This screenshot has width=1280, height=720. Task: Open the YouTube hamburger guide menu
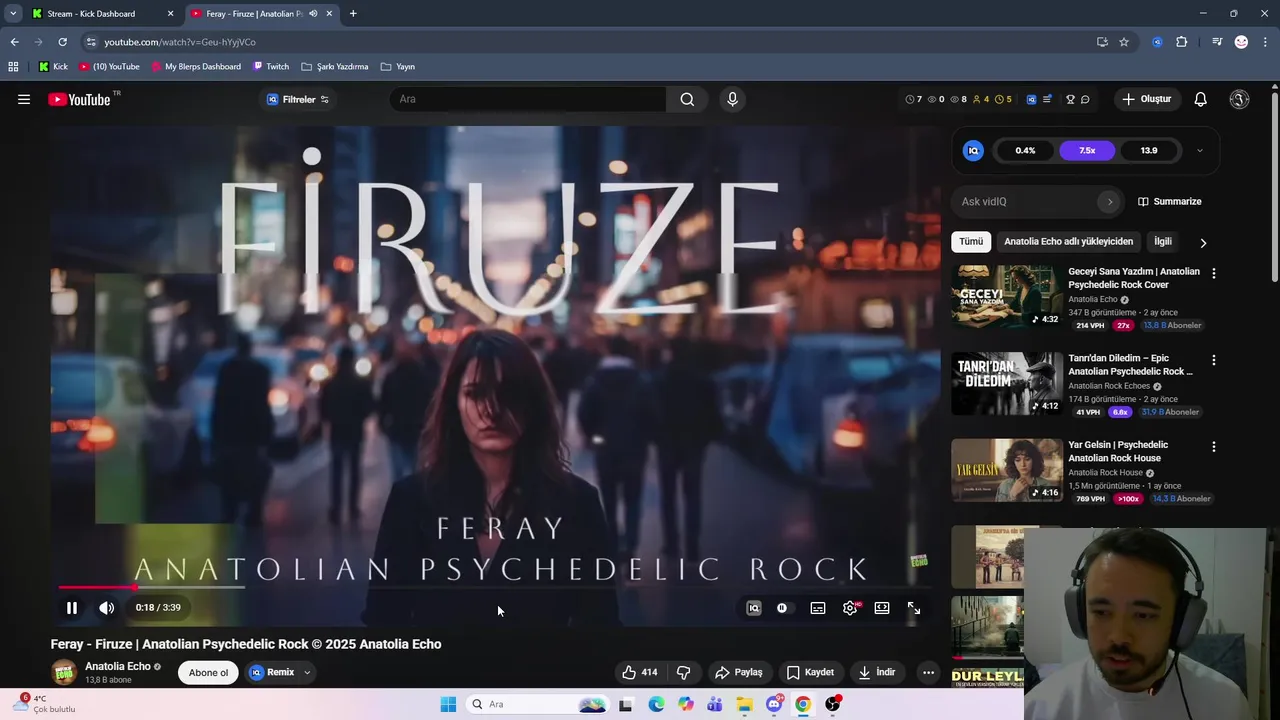[24, 99]
